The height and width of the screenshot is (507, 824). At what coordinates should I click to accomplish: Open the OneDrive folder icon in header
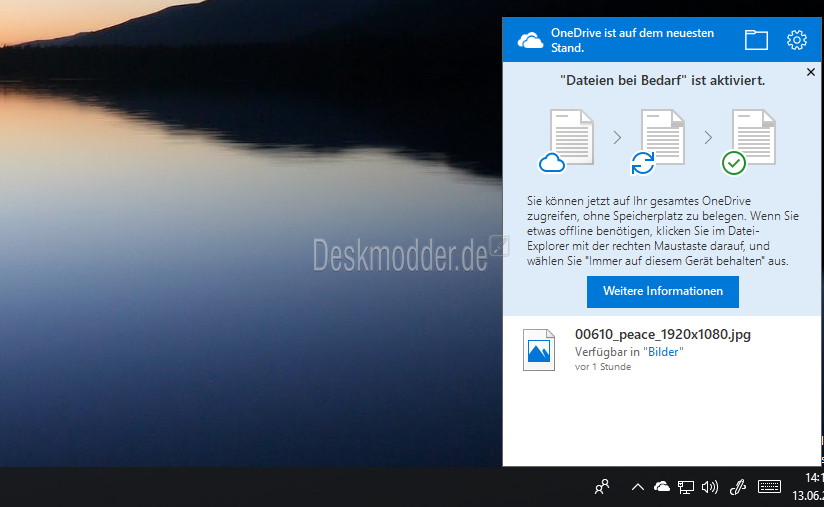pos(756,40)
